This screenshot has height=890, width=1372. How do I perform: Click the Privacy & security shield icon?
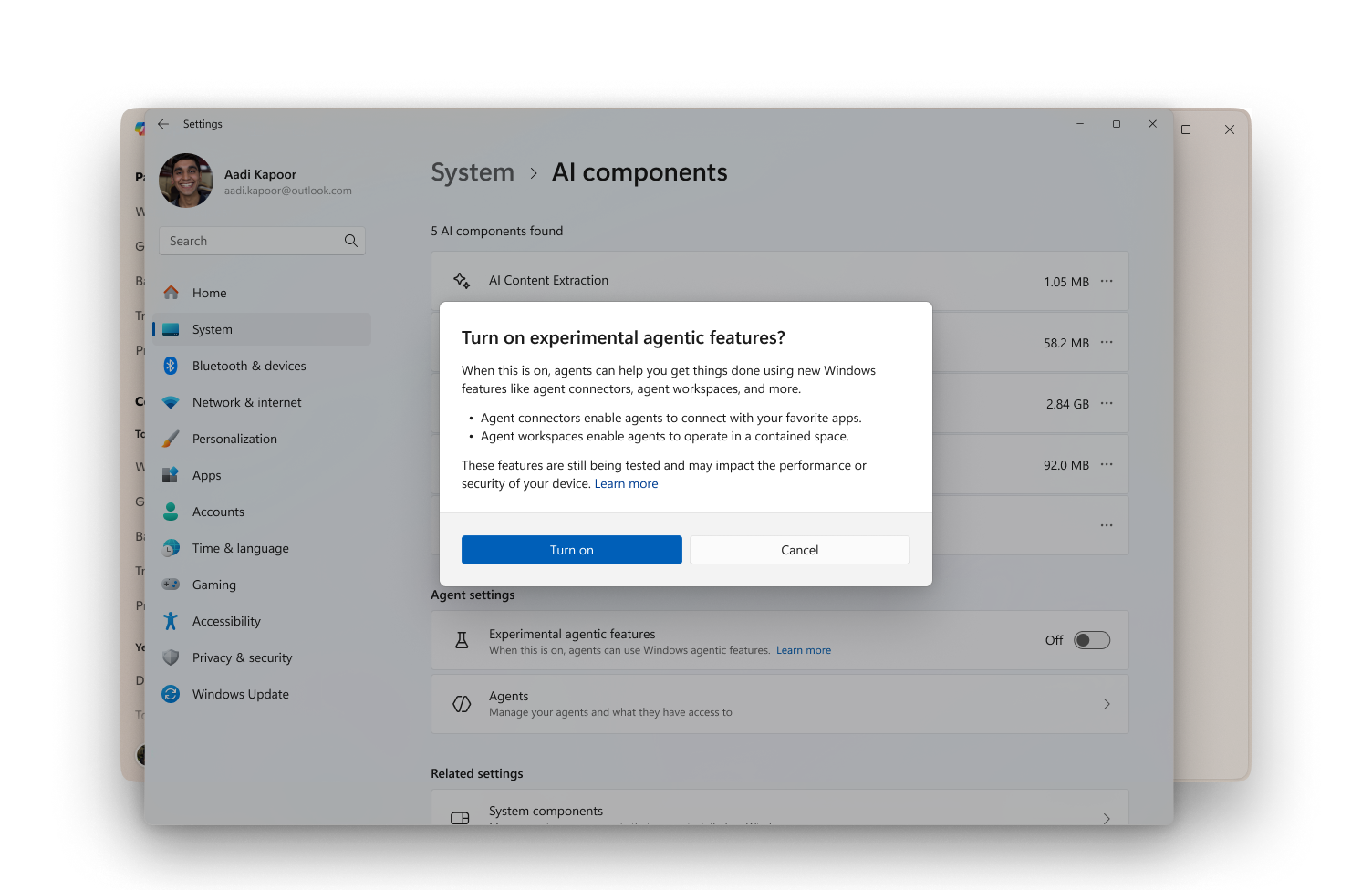pyautogui.click(x=171, y=657)
